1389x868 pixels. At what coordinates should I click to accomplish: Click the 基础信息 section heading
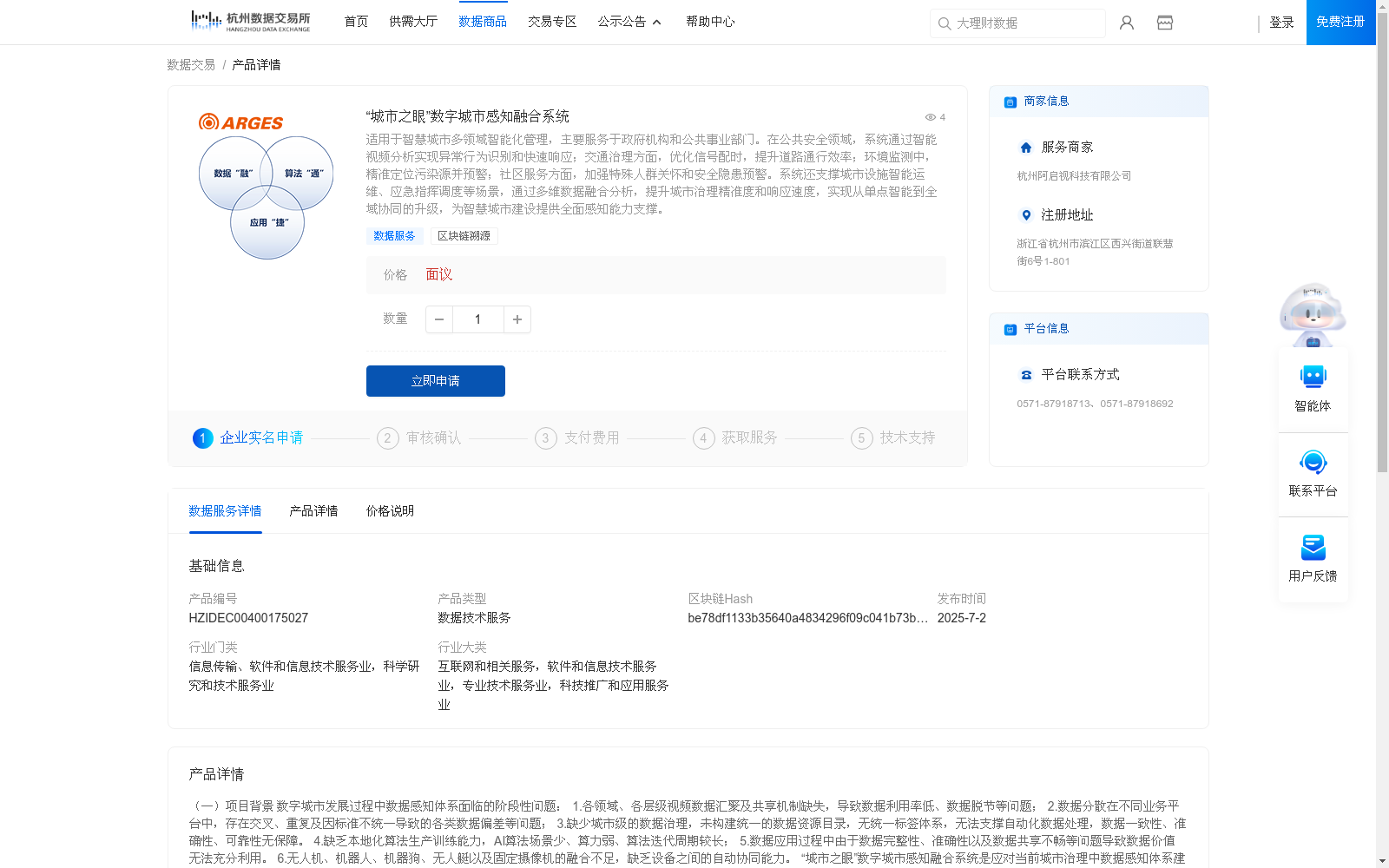pyautogui.click(x=216, y=566)
